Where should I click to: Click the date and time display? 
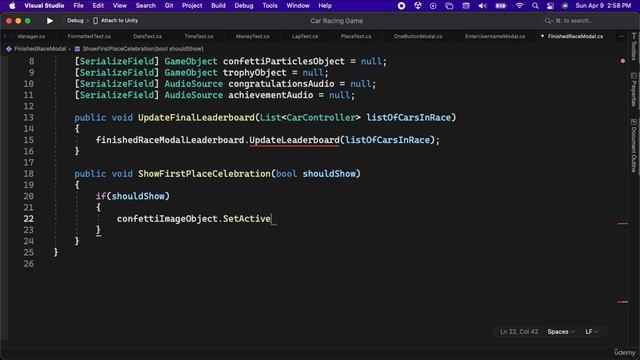[603, 6]
